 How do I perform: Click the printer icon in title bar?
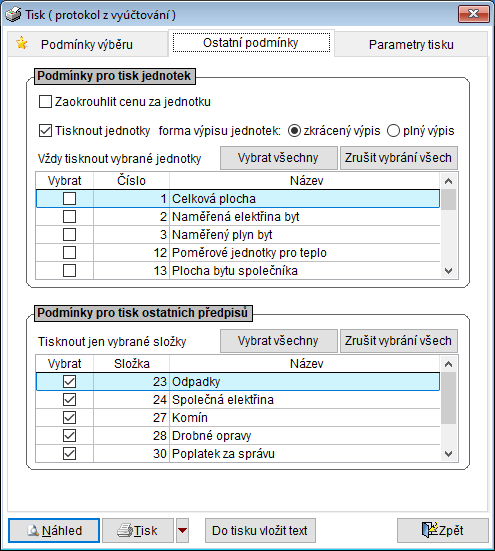[x=13, y=15]
